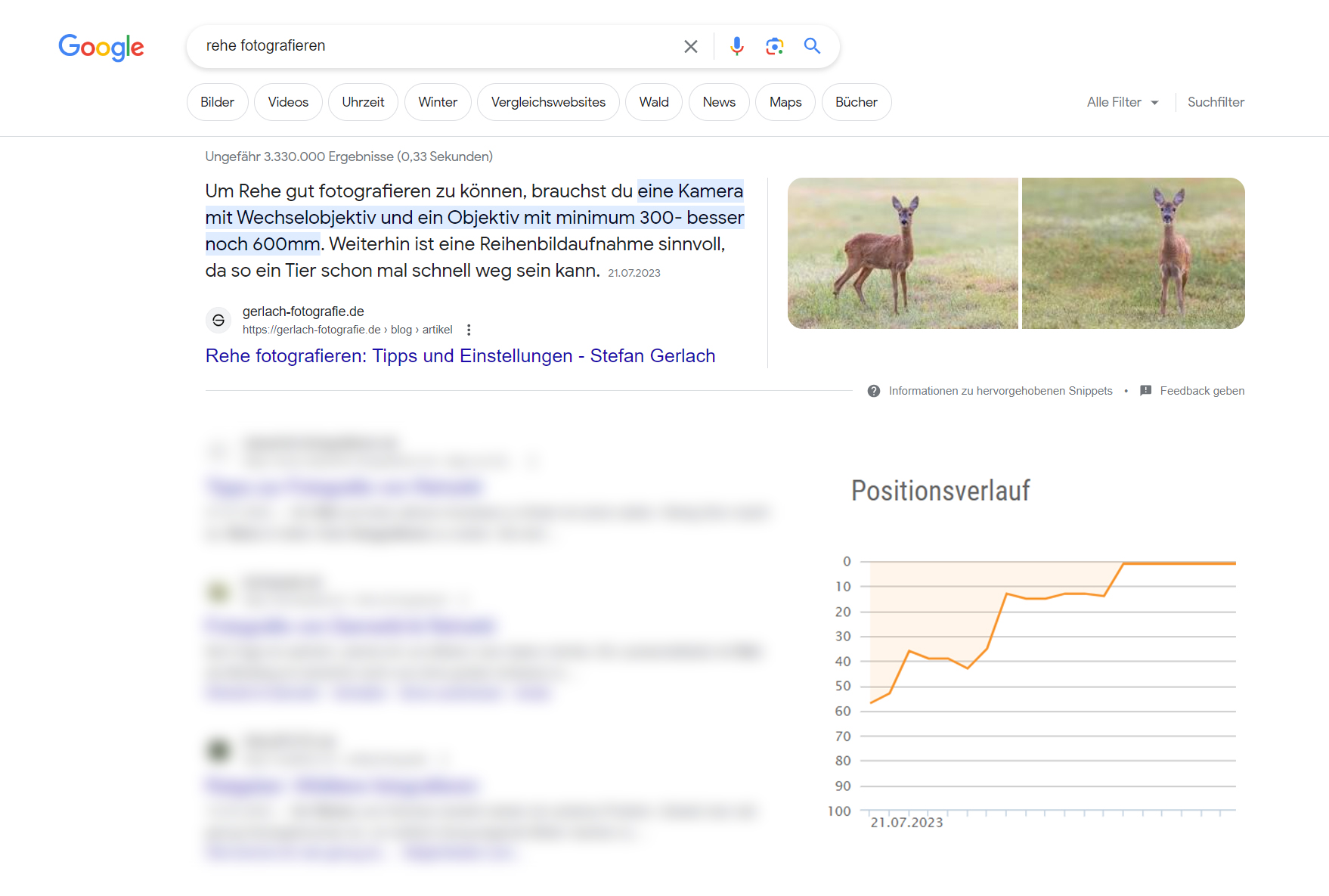
Task: Expand the Alle Filter dropdown
Action: point(1122,102)
